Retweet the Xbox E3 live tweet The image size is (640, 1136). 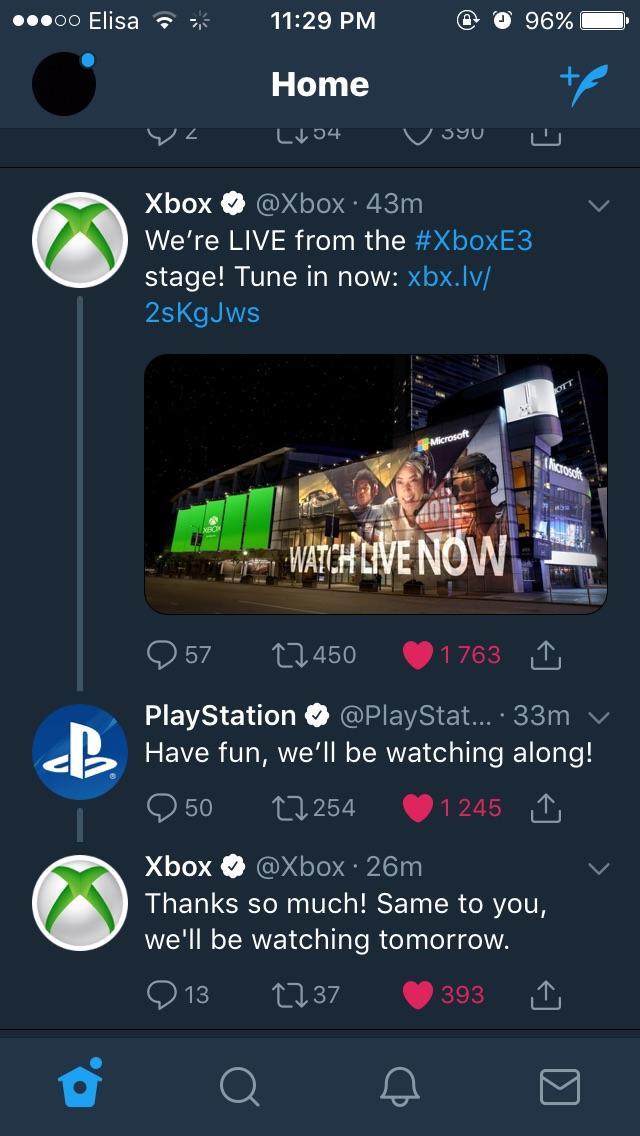tap(291, 655)
